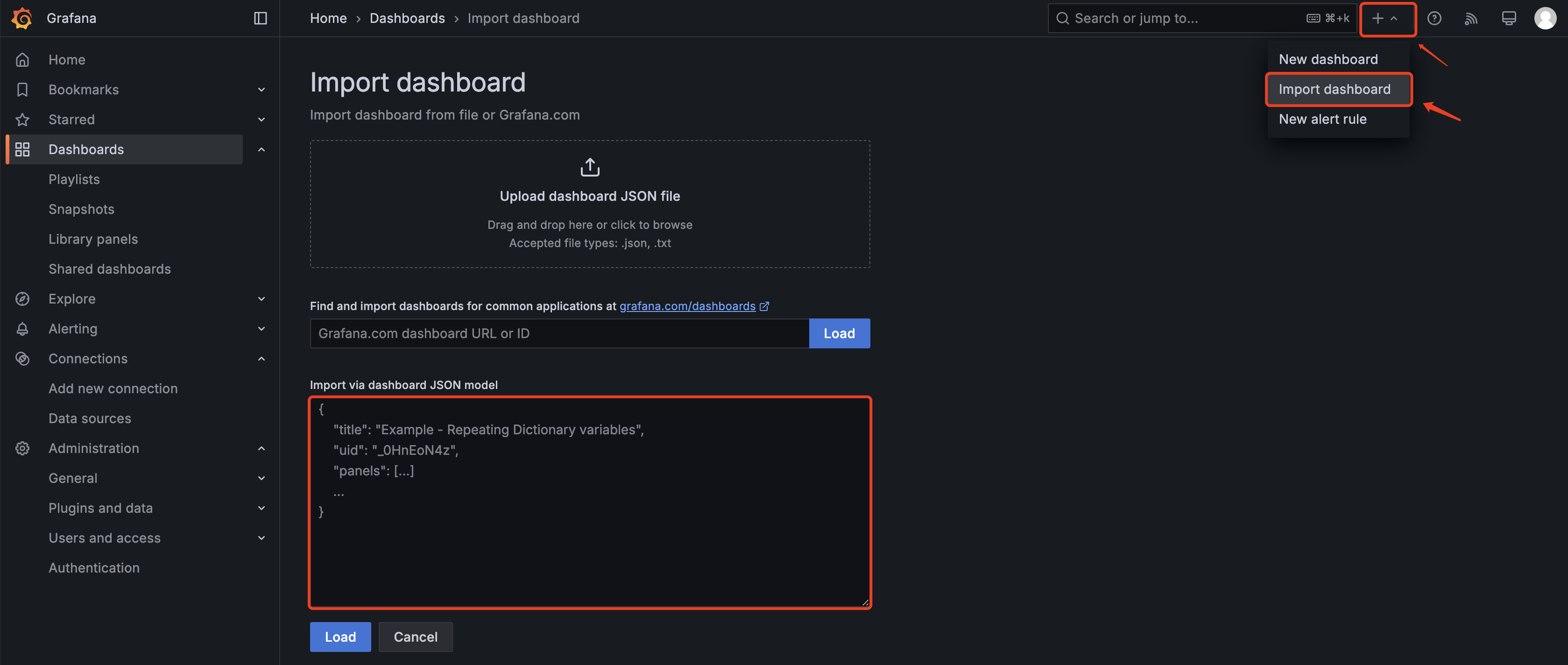Go to Home in the breadcrumb

(328, 18)
